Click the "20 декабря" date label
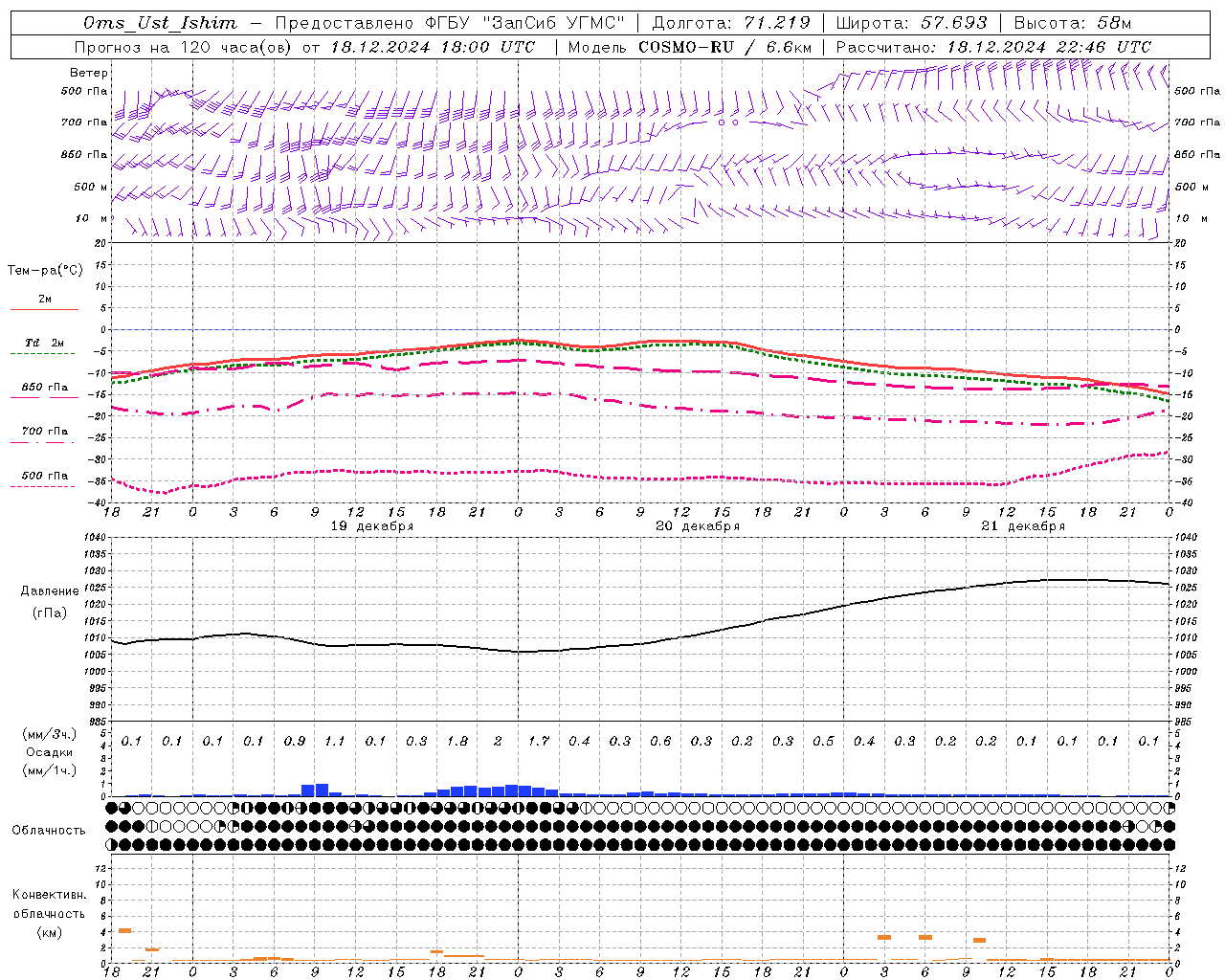 [698, 526]
